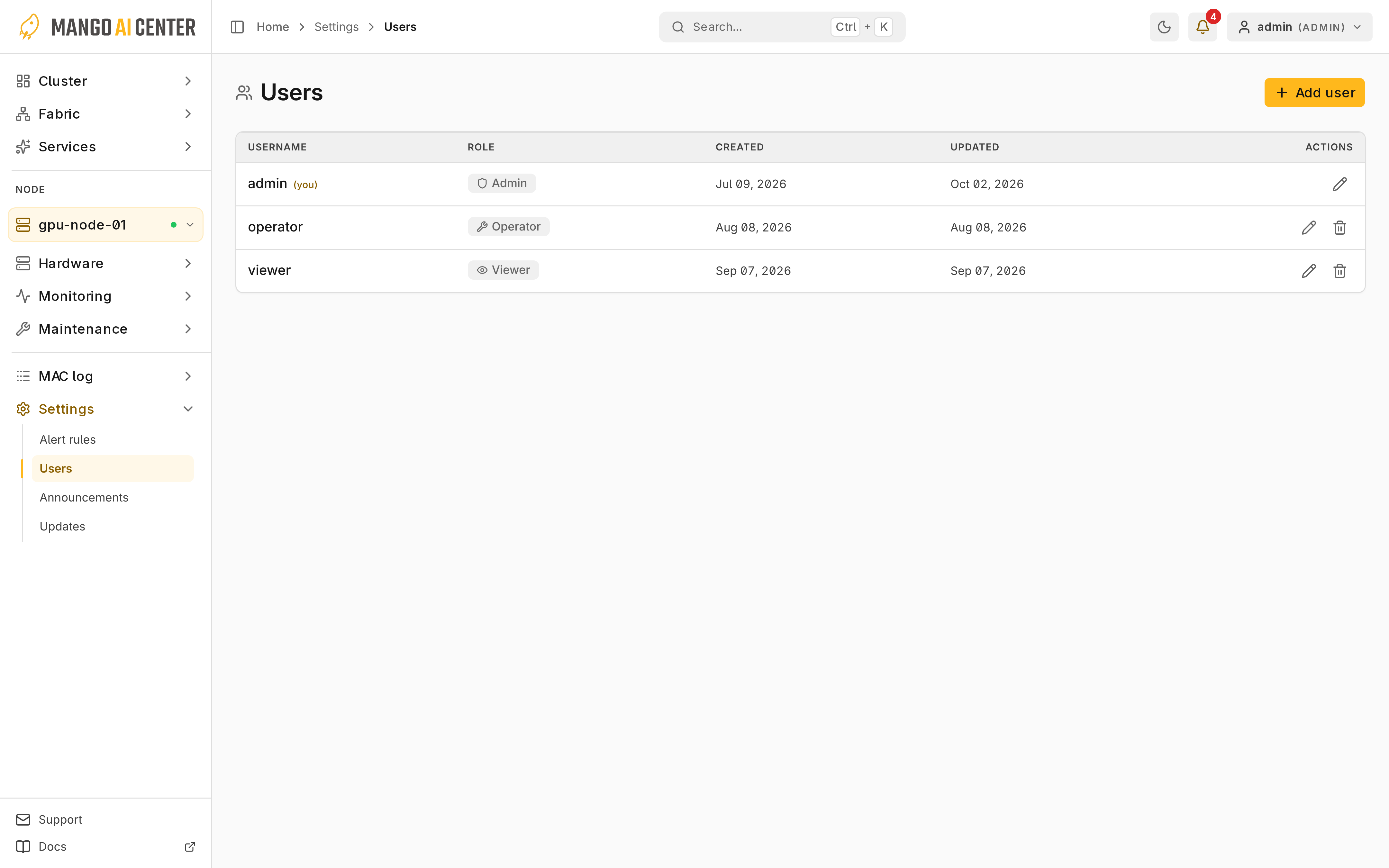This screenshot has height=868, width=1389.
Task: Edit the admin user with pencil icon
Action: 1339,184
